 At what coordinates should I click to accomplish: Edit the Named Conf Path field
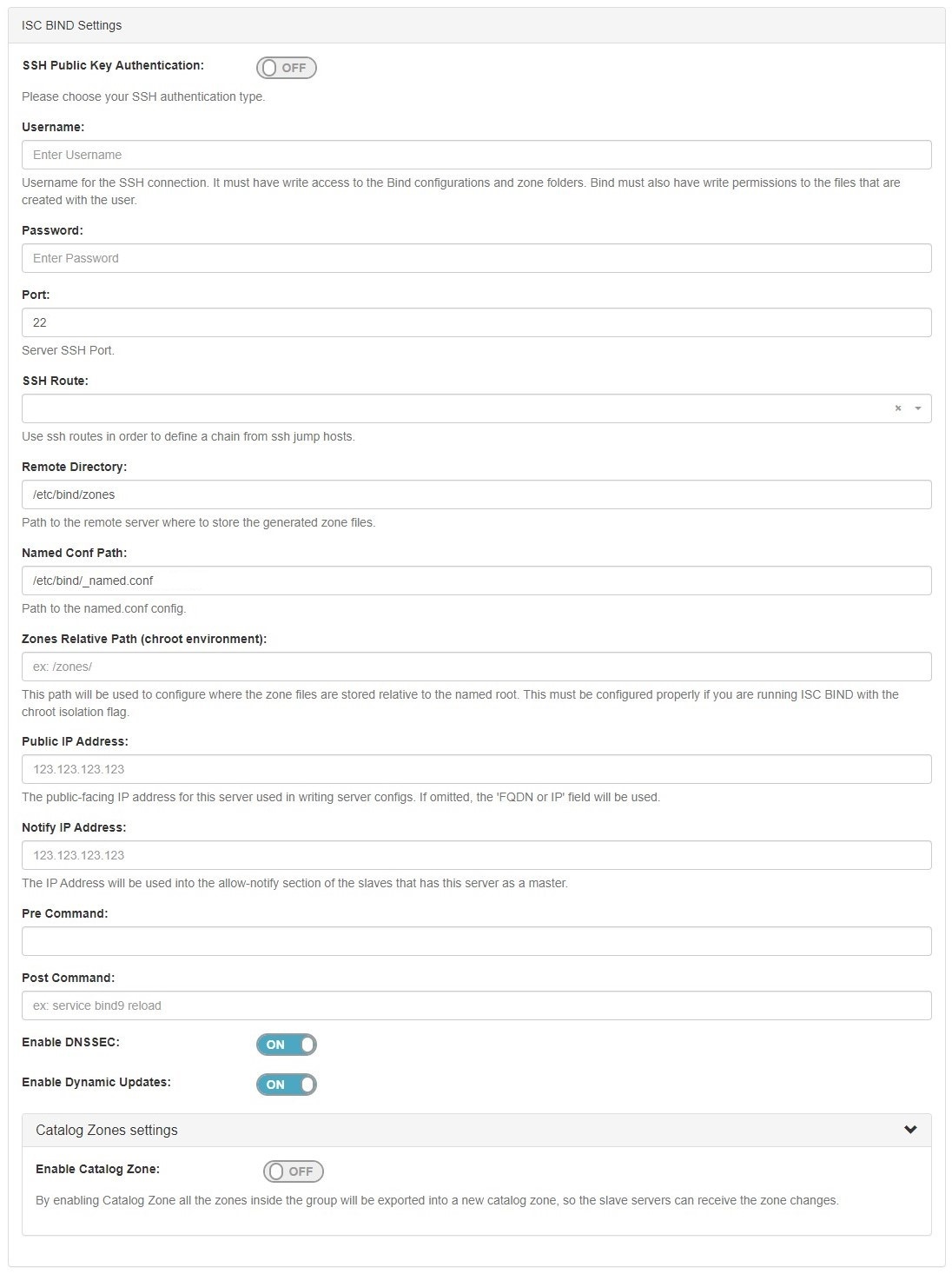click(476, 581)
